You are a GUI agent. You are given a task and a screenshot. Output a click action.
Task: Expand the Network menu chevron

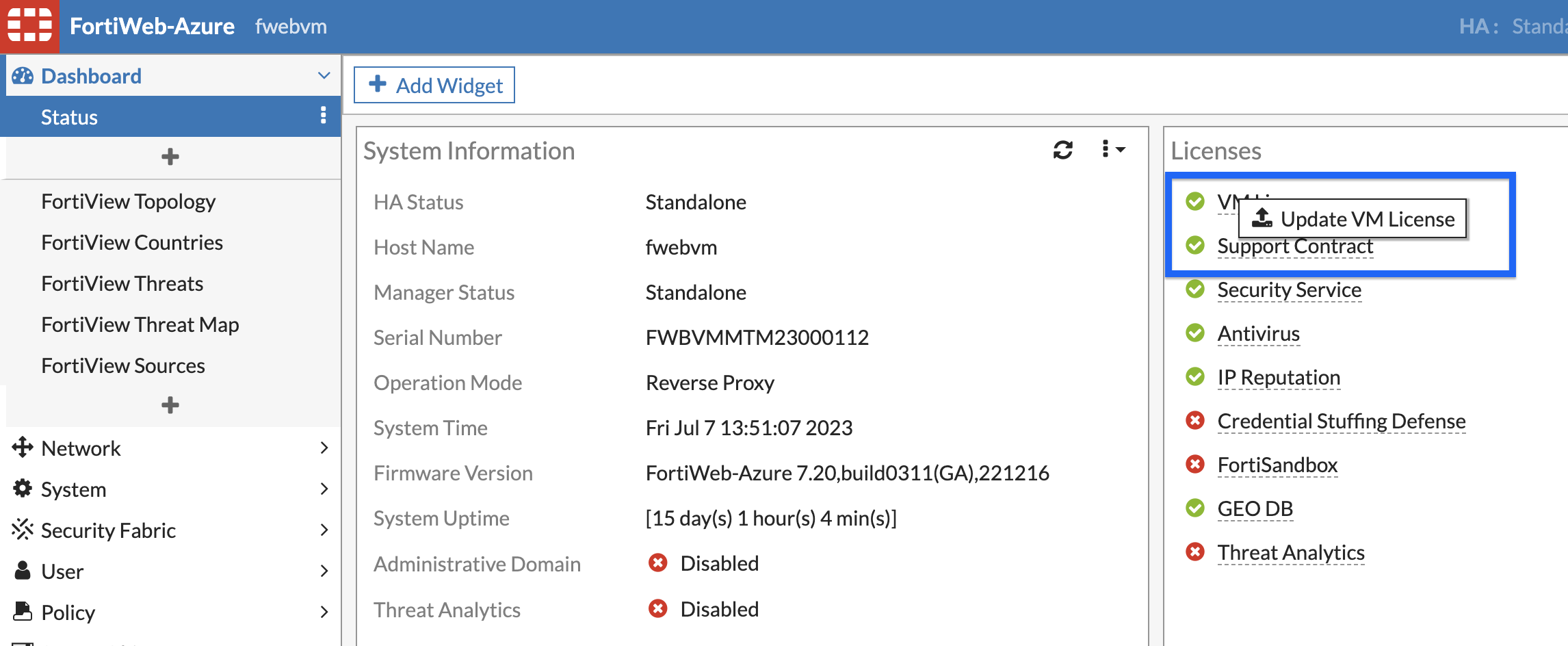tap(324, 448)
